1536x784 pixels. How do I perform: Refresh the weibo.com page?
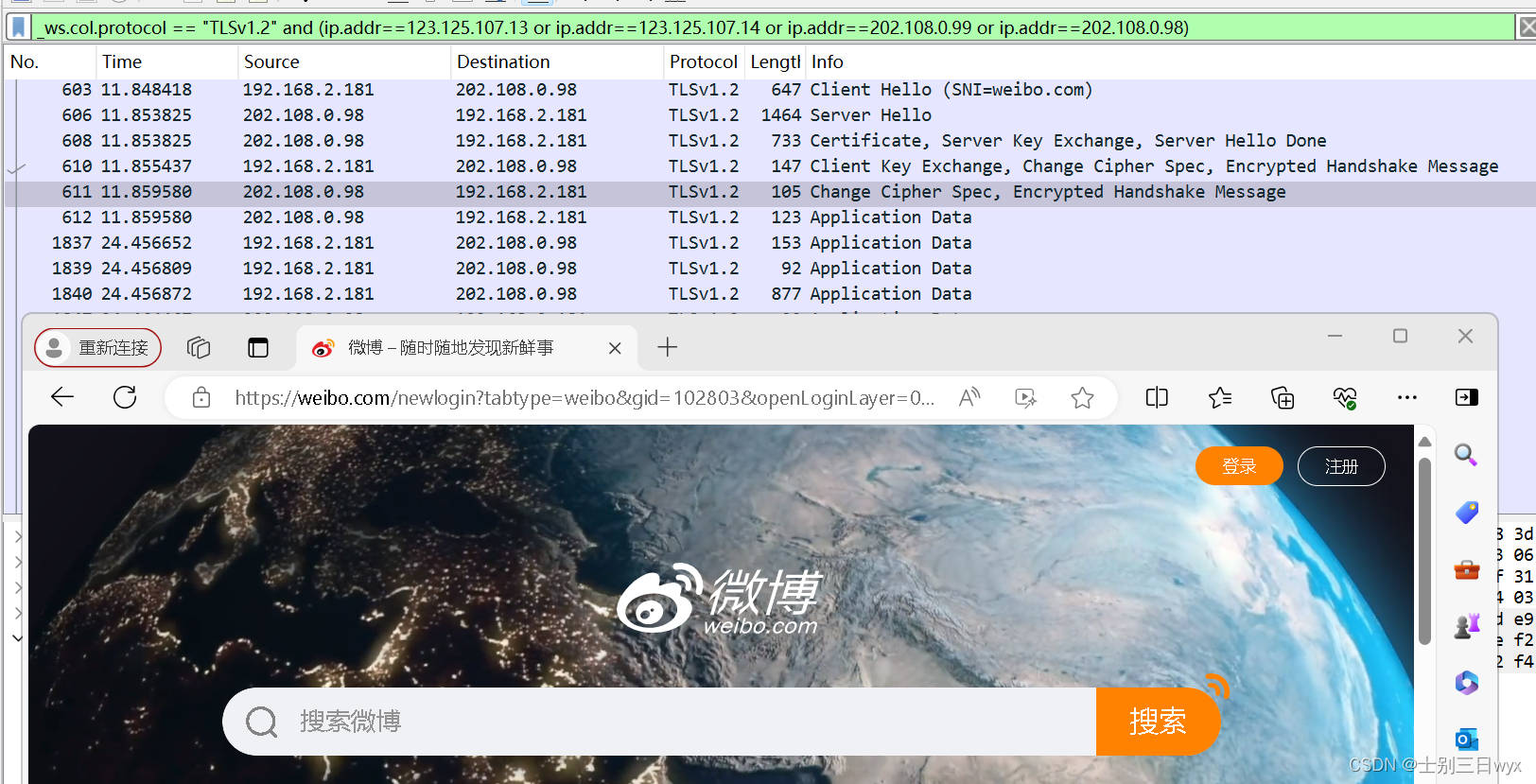tap(125, 397)
